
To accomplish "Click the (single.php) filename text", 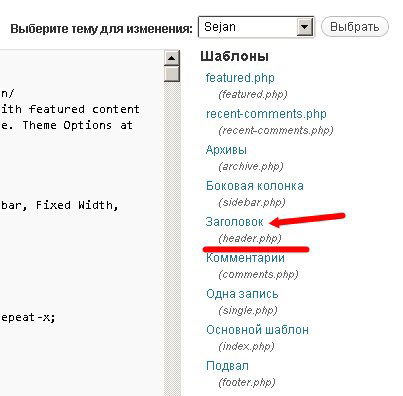I will pyautogui.click(x=248, y=310).
